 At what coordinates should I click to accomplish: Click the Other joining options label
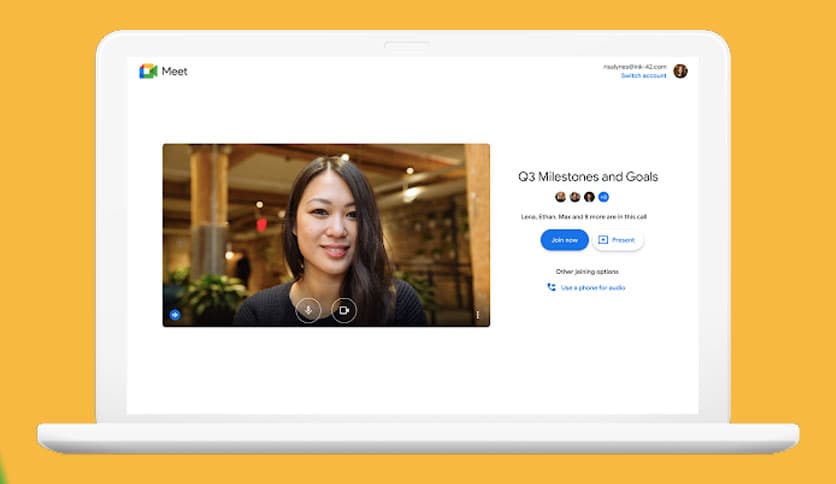[x=587, y=272]
